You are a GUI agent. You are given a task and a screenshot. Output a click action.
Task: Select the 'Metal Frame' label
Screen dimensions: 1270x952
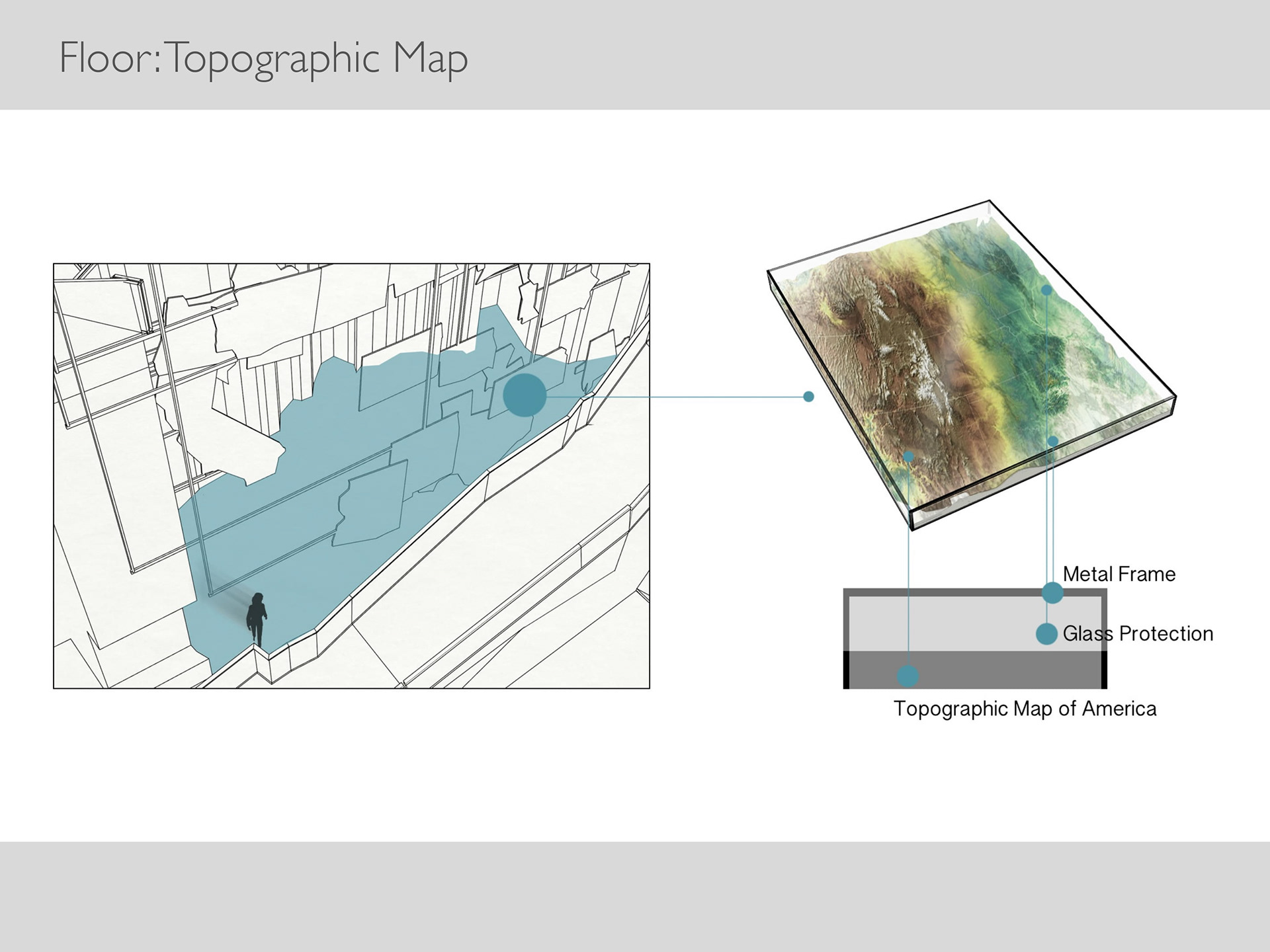coord(1119,574)
